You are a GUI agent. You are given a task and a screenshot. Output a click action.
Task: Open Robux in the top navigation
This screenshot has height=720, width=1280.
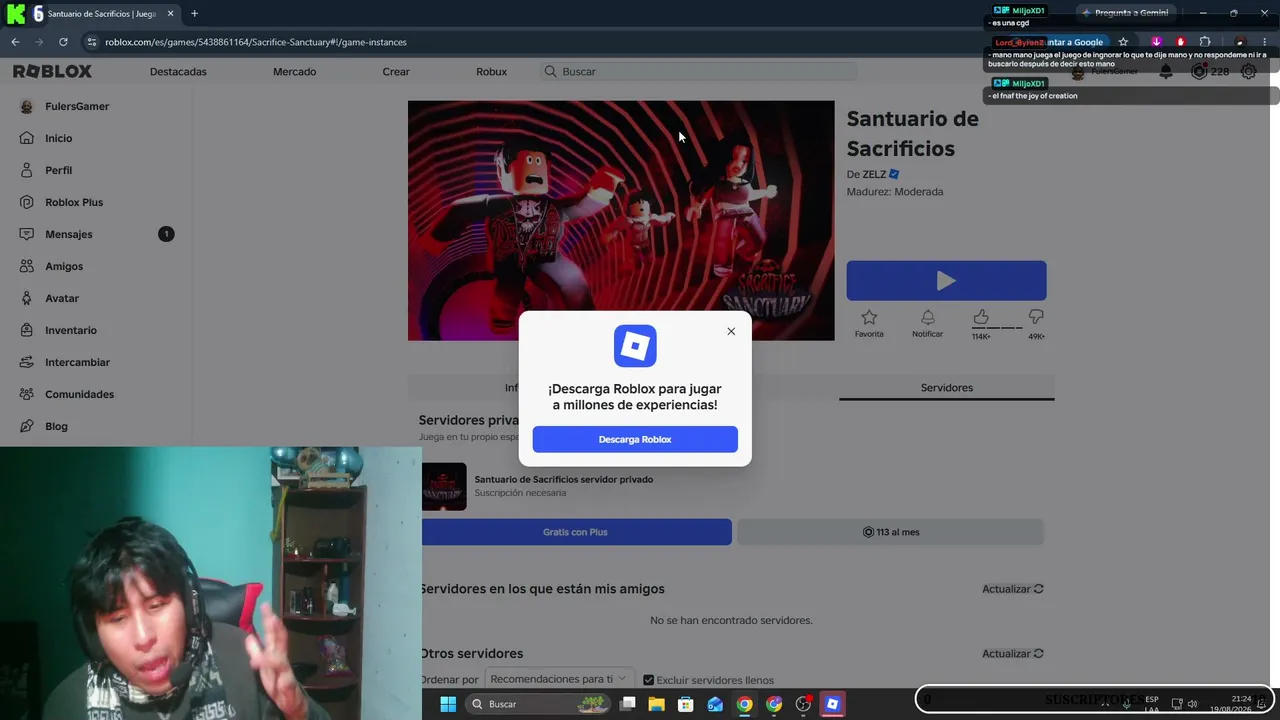point(491,72)
